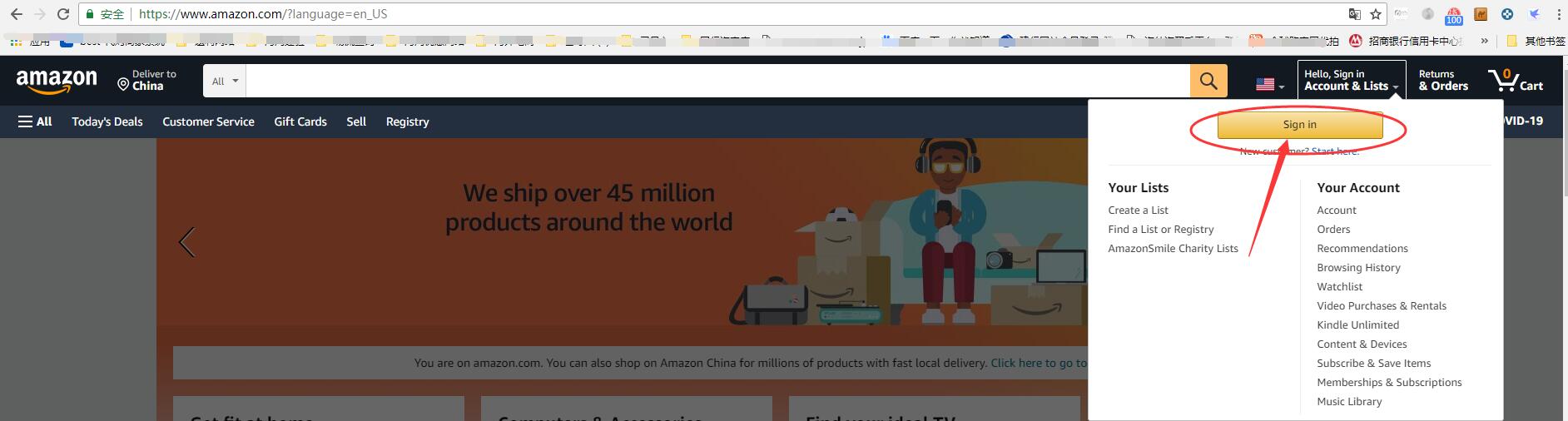Click the Amazon logo

[57, 82]
